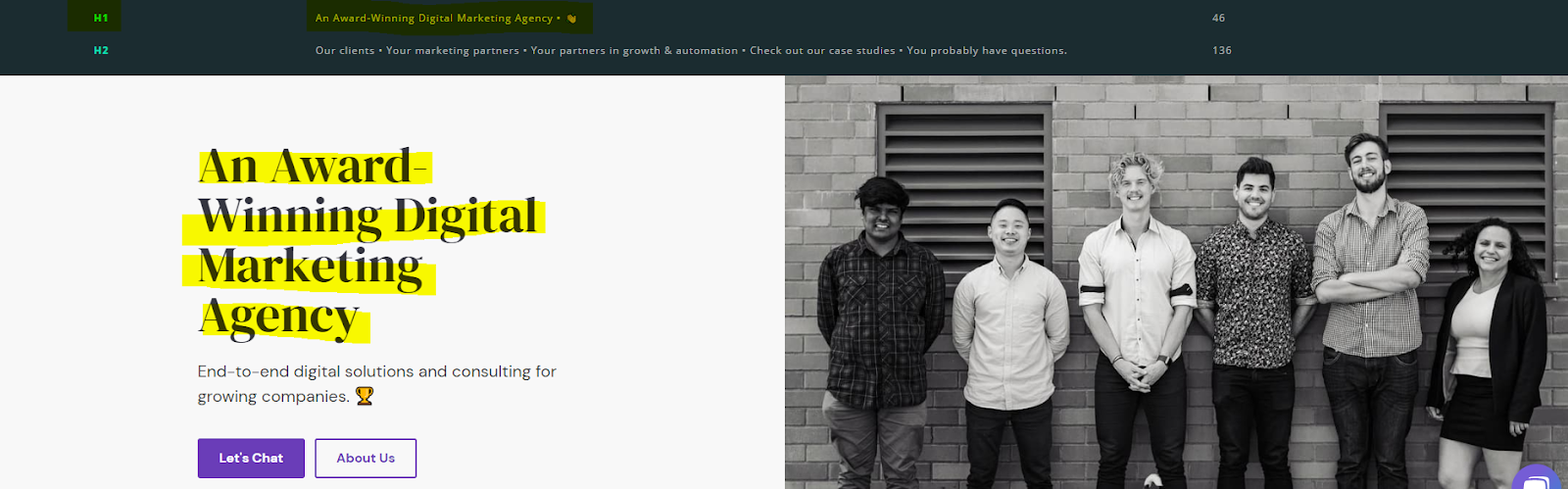Select the green H1 tag label
This screenshot has width=1568, height=489.
pos(101,18)
